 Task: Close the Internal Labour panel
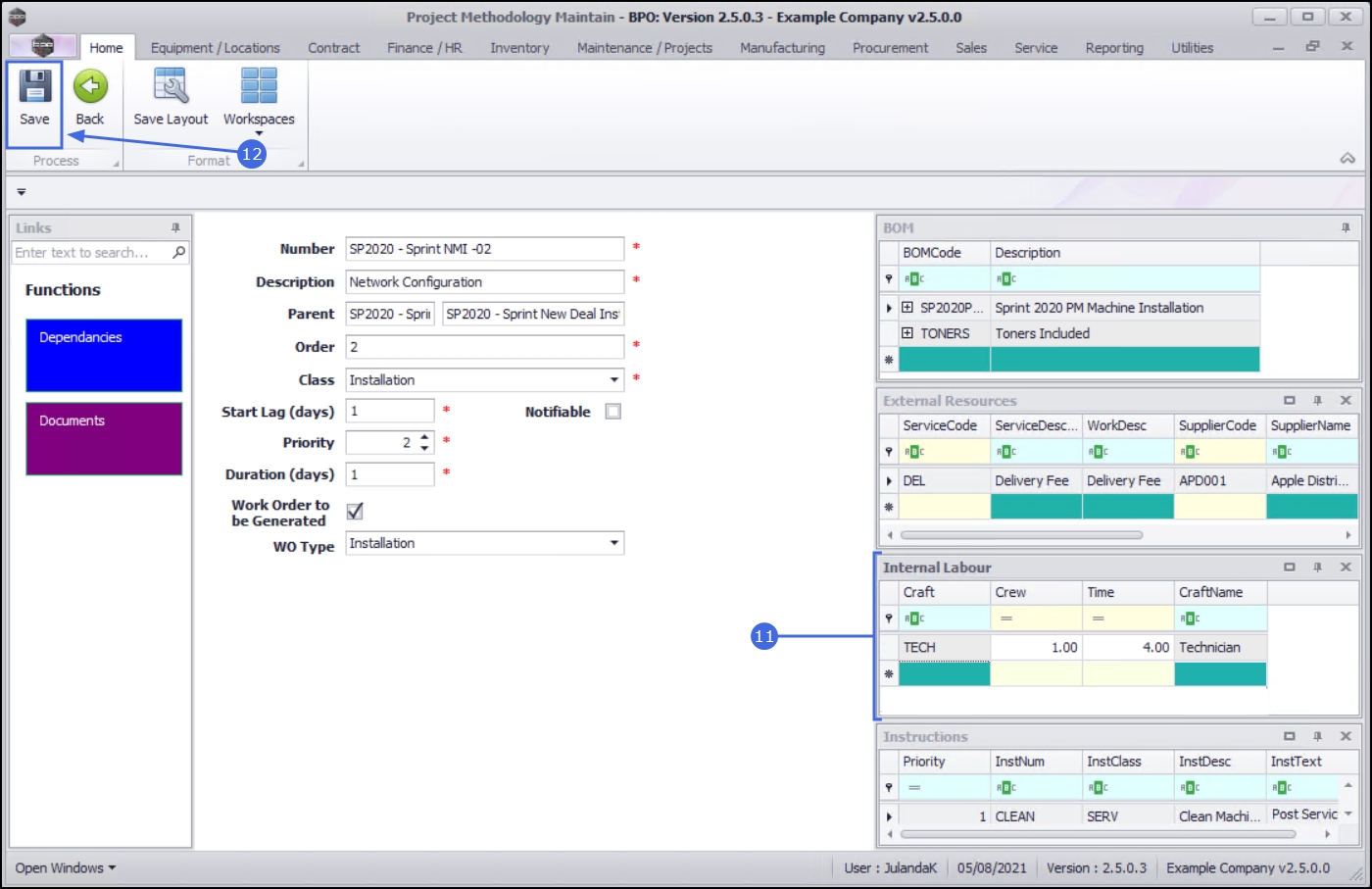pos(1346,568)
